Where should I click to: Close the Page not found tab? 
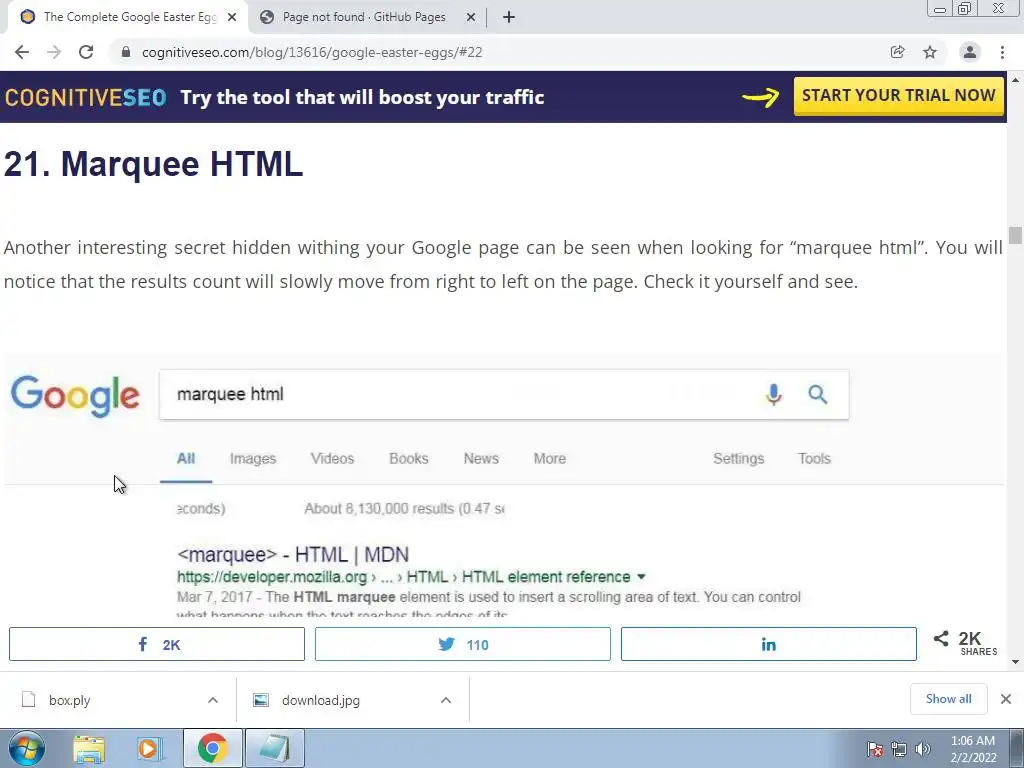pyautogui.click(x=471, y=17)
